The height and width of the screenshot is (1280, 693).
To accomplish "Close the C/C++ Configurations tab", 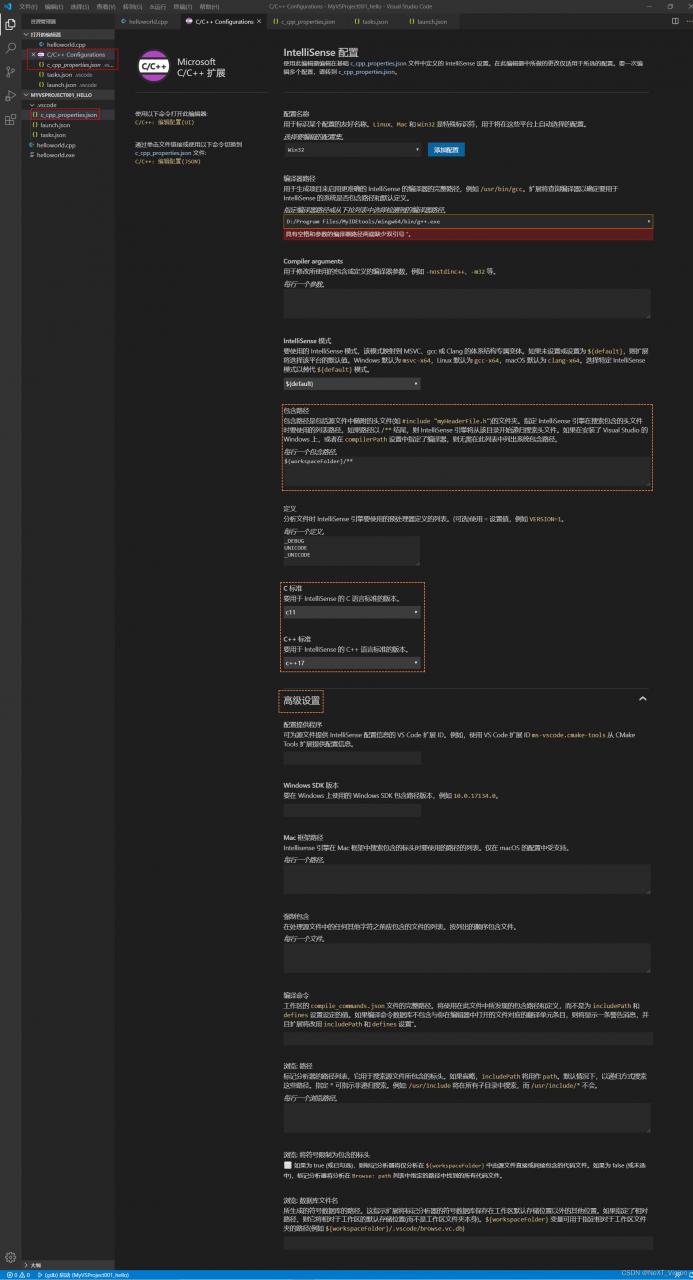I will [x=261, y=21].
